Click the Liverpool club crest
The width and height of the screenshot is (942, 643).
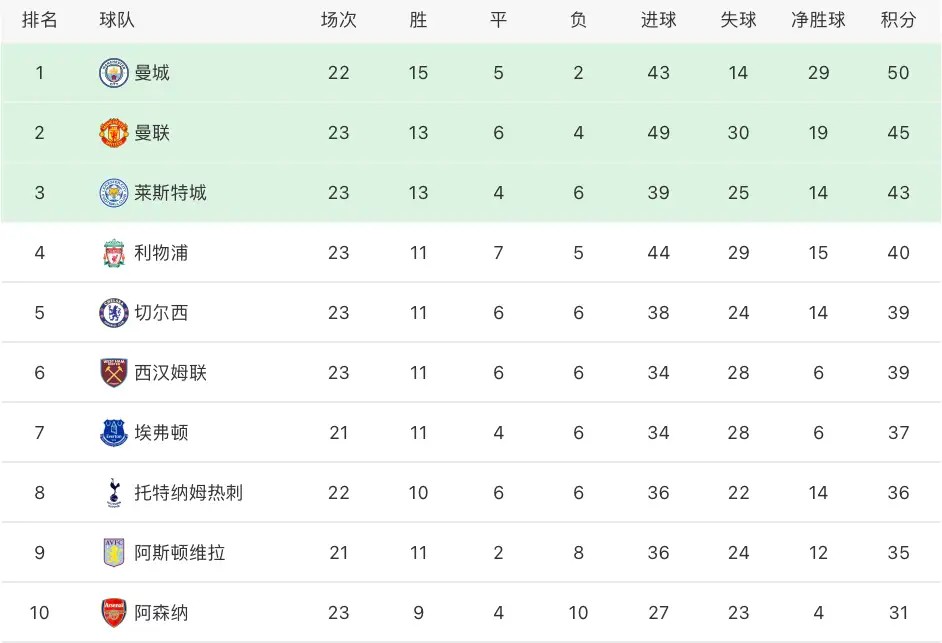[114, 253]
